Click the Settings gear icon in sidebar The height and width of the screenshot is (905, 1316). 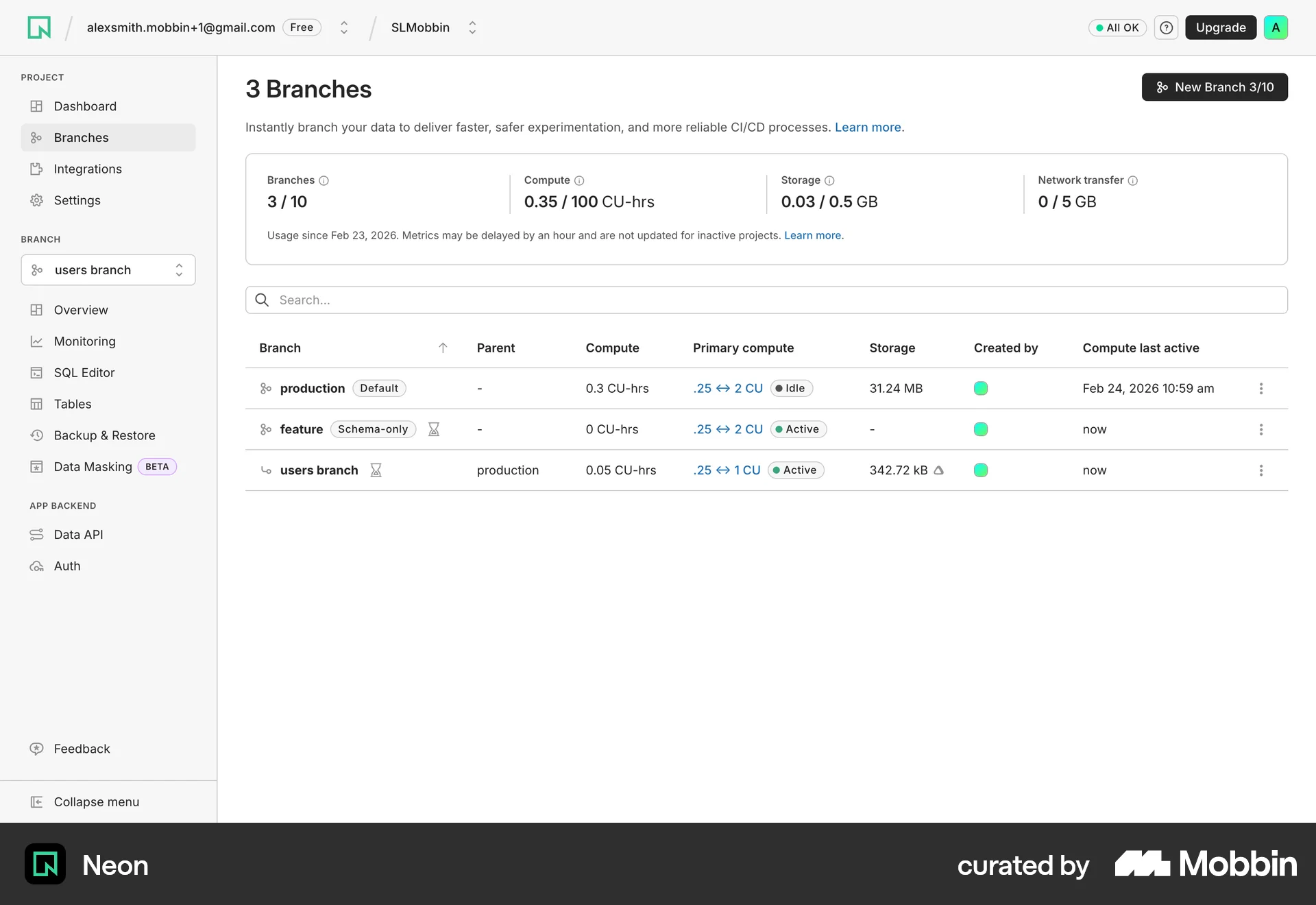[36, 200]
